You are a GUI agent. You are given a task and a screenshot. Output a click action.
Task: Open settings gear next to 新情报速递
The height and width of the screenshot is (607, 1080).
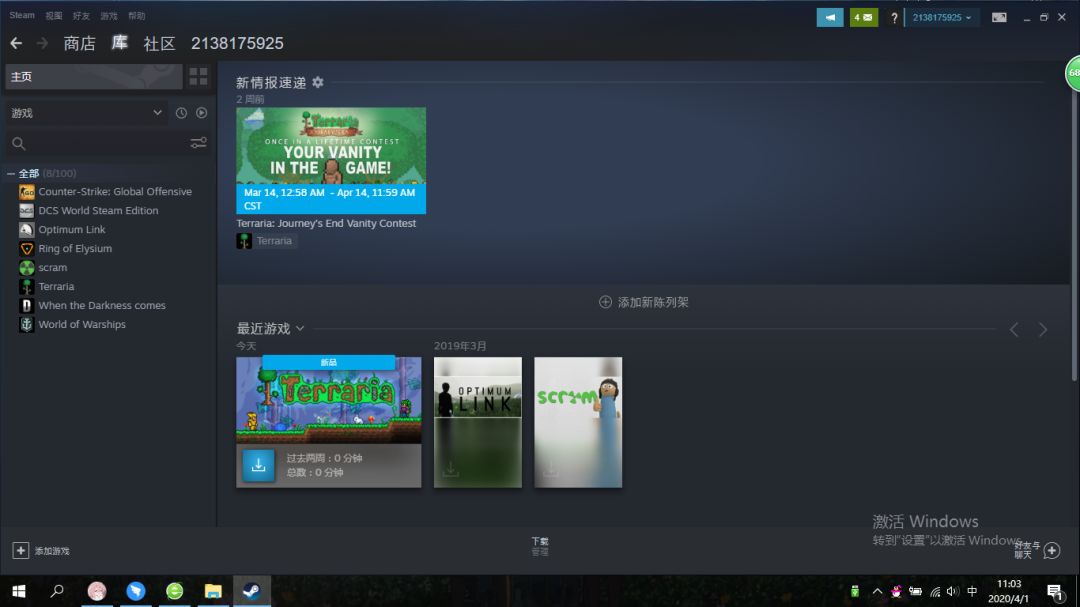[x=318, y=82]
